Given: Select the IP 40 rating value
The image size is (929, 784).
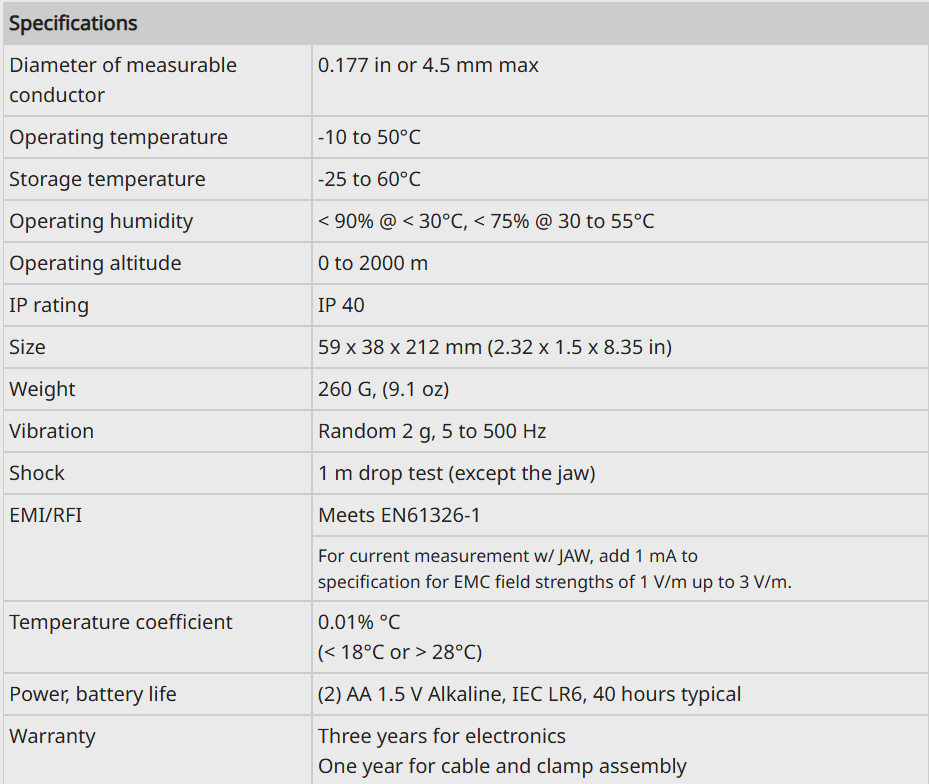Looking at the screenshot, I should coord(341,306).
